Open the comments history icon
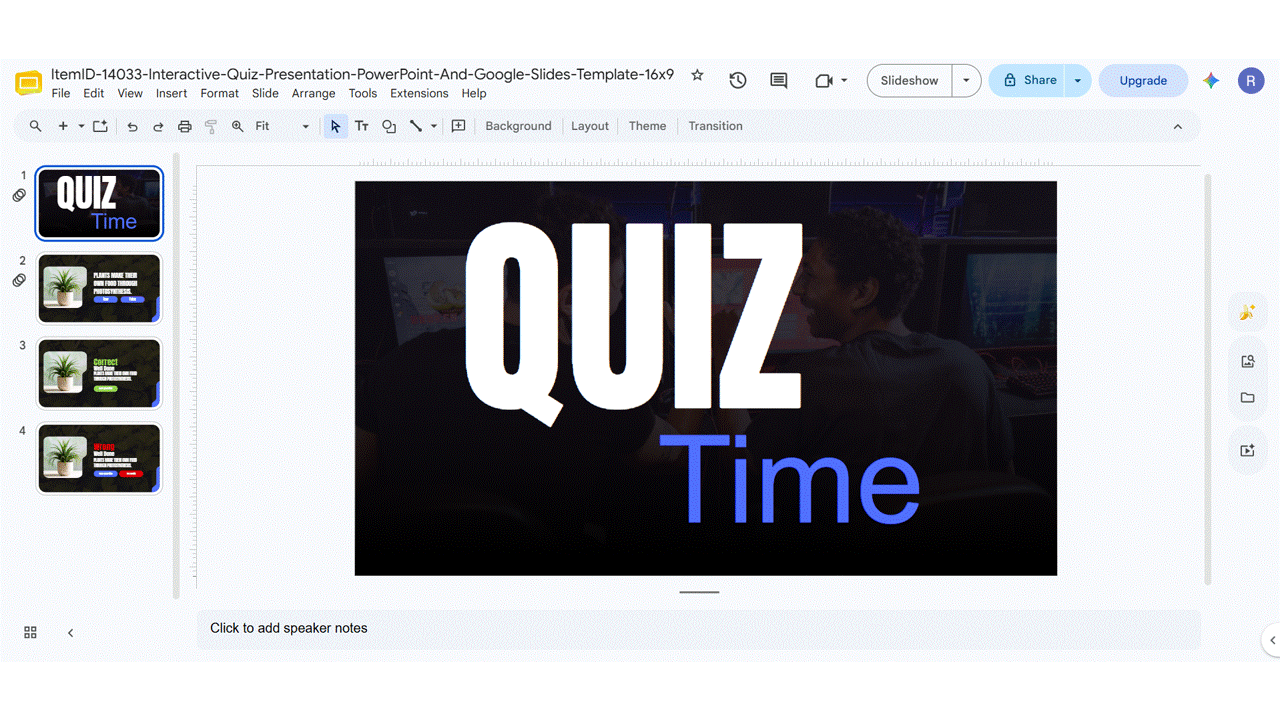 779,81
